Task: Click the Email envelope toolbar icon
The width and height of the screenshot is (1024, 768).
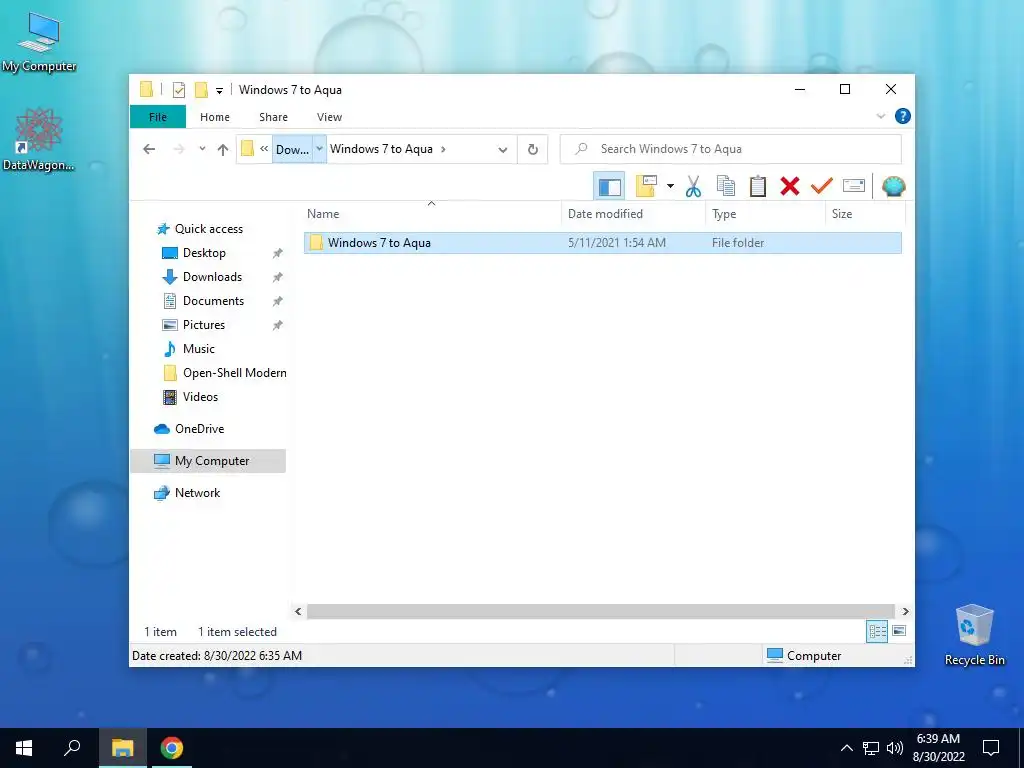Action: 854,186
